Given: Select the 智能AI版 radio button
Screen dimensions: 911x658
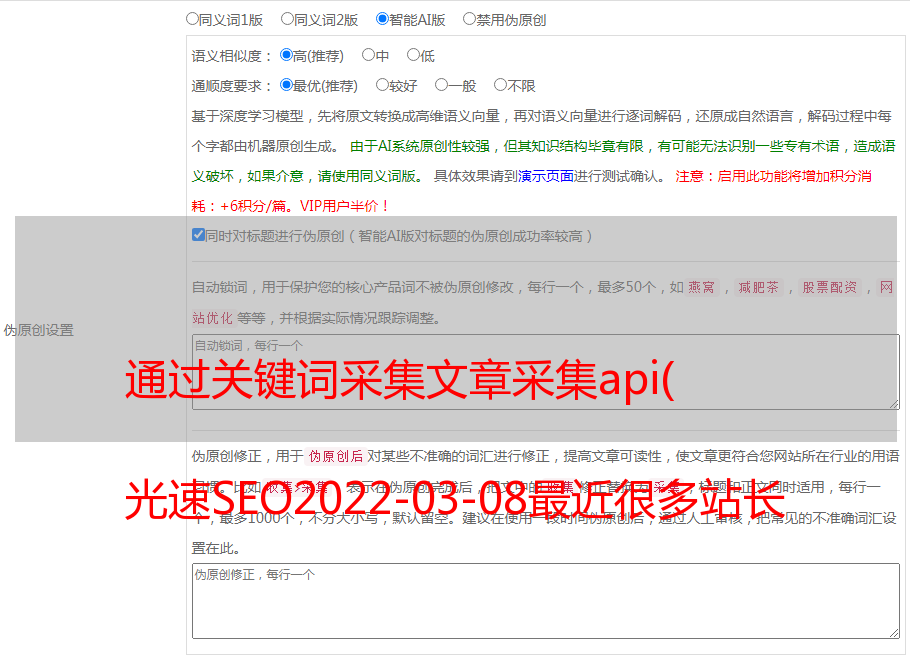Looking at the screenshot, I should point(382,19).
